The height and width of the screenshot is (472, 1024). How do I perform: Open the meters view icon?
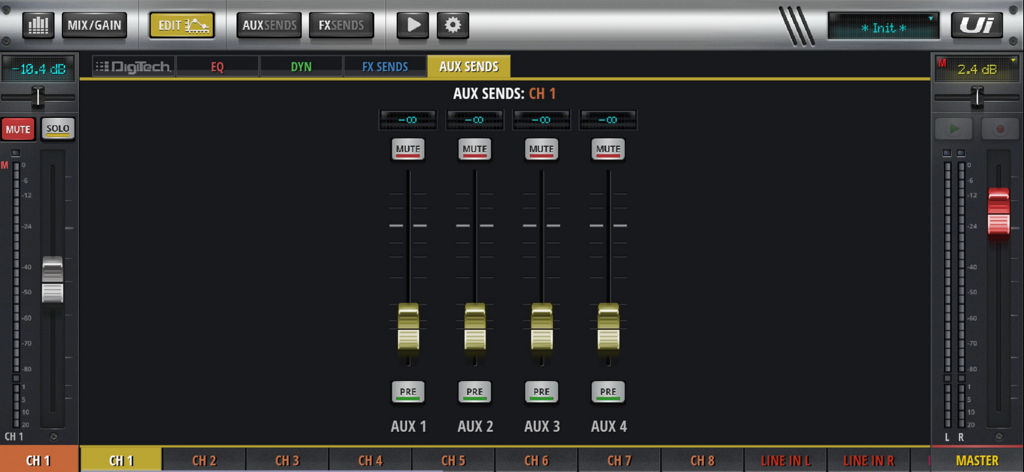pyautogui.click(x=39, y=25)
